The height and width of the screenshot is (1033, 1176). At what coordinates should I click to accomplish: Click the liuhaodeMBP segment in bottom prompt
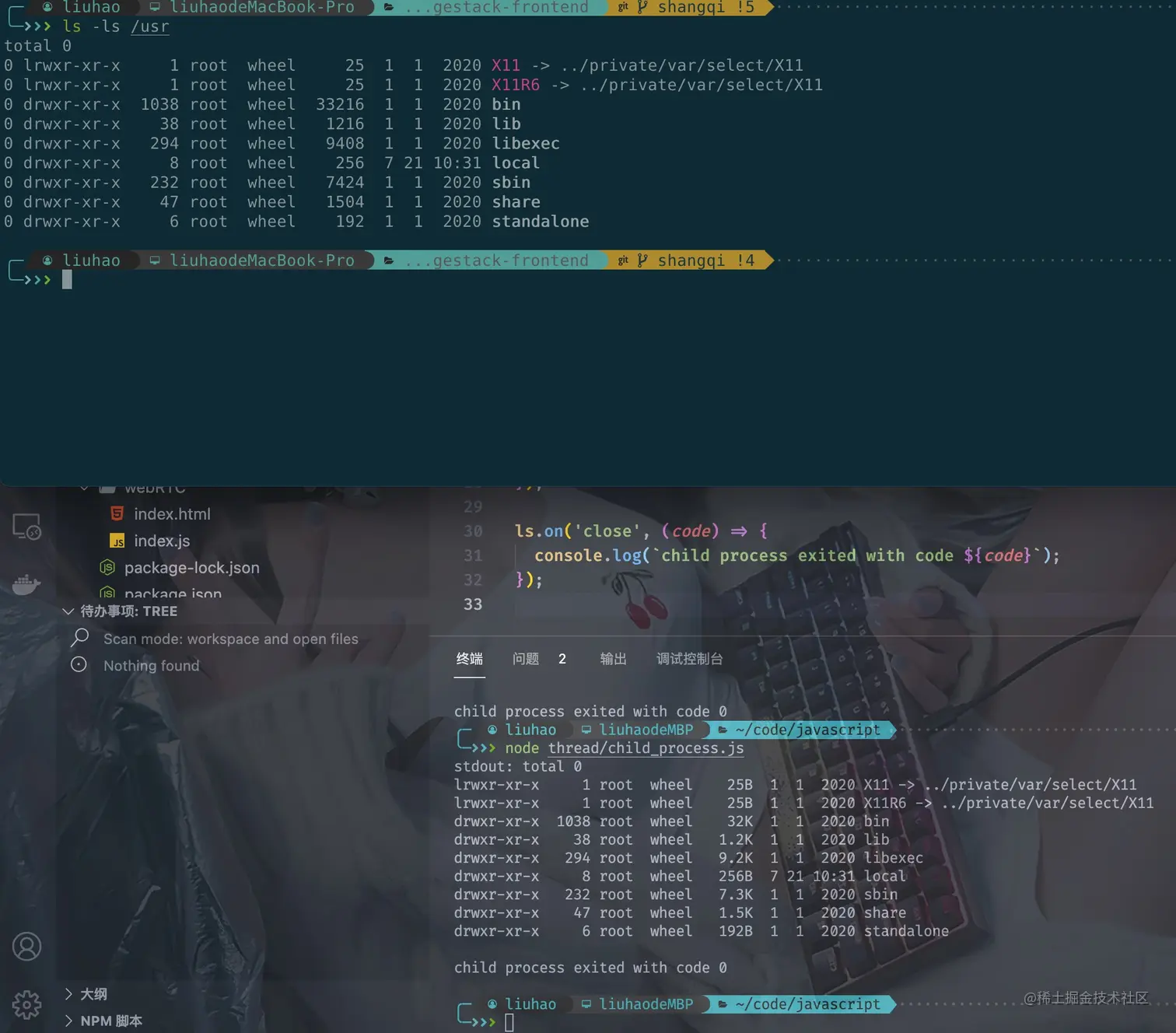638,1004
